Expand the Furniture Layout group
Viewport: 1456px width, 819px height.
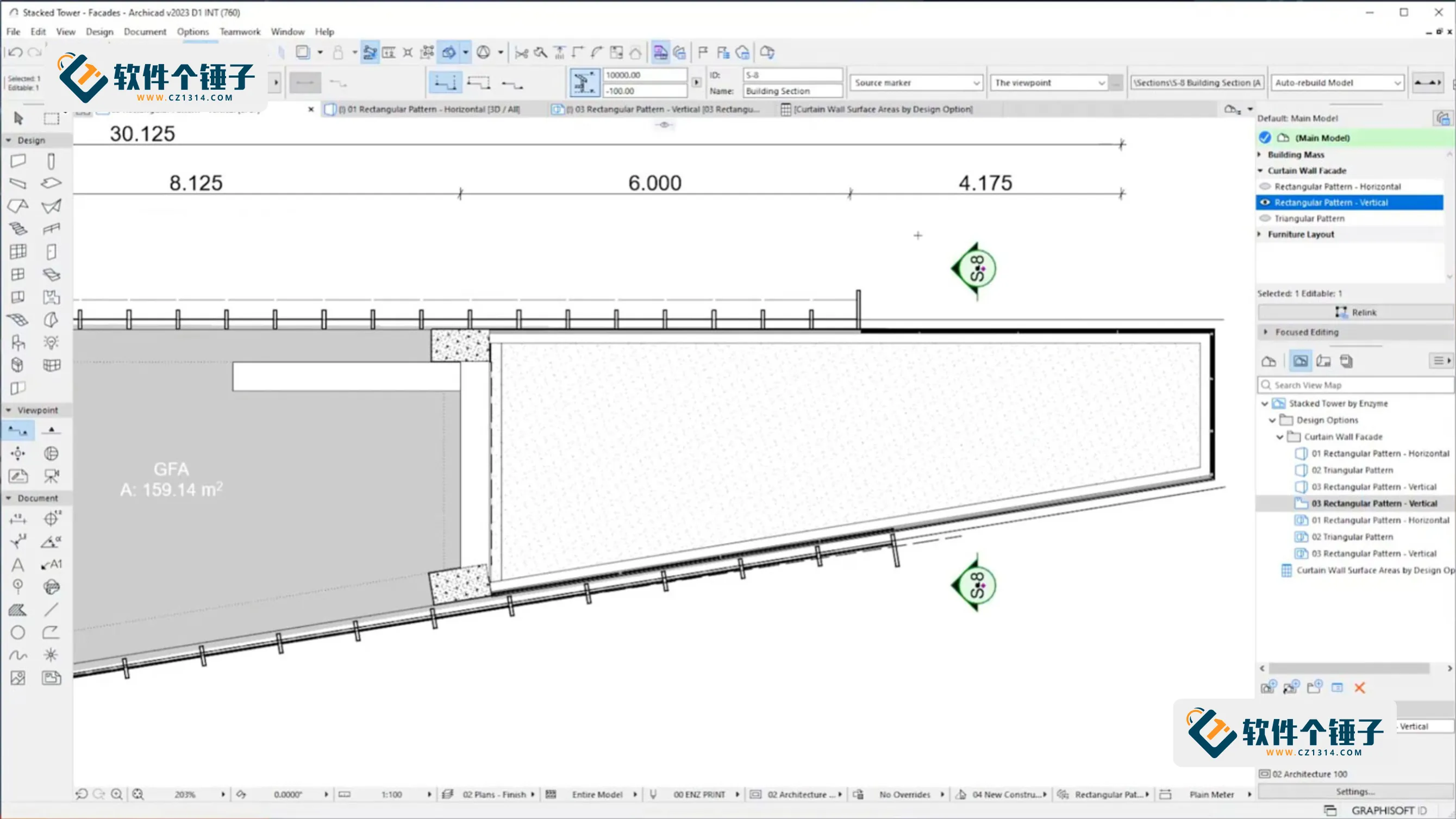click(x=1259, y=234)
